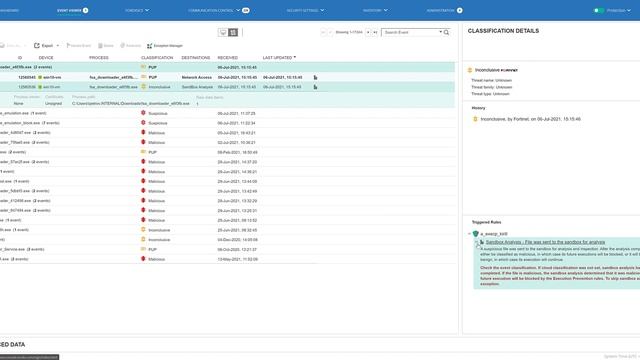Click Inconclusive icon in Classification Details header
The height and width of the screenshot is (360, 640).
pyautogui.click(x=470, y=70)
